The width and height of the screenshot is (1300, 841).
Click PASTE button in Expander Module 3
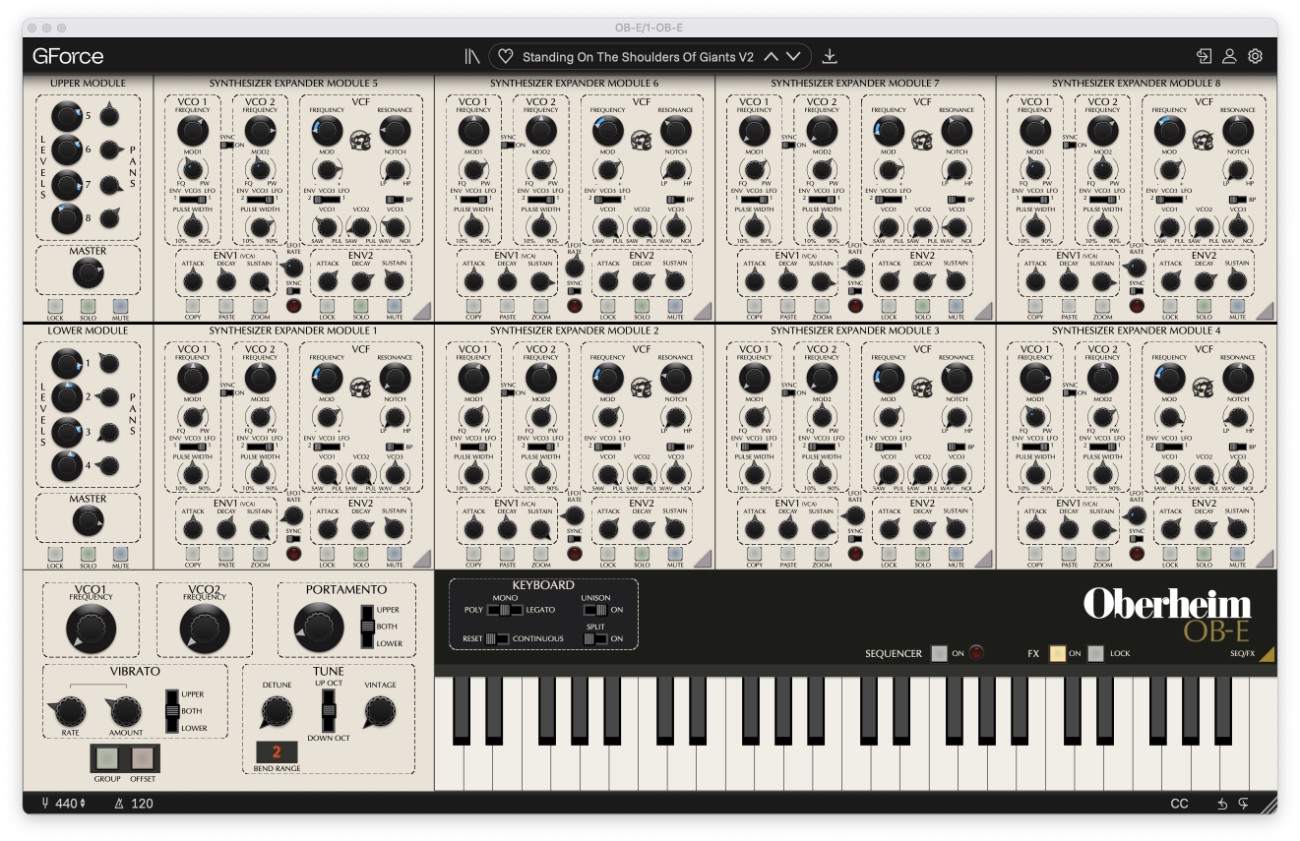point(788,553)
